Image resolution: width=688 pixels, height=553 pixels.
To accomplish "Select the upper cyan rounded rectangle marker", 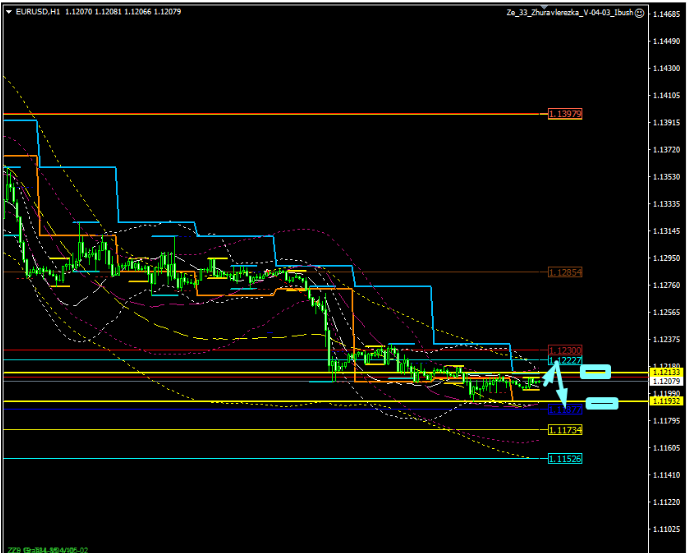I will tap(596, 372).
